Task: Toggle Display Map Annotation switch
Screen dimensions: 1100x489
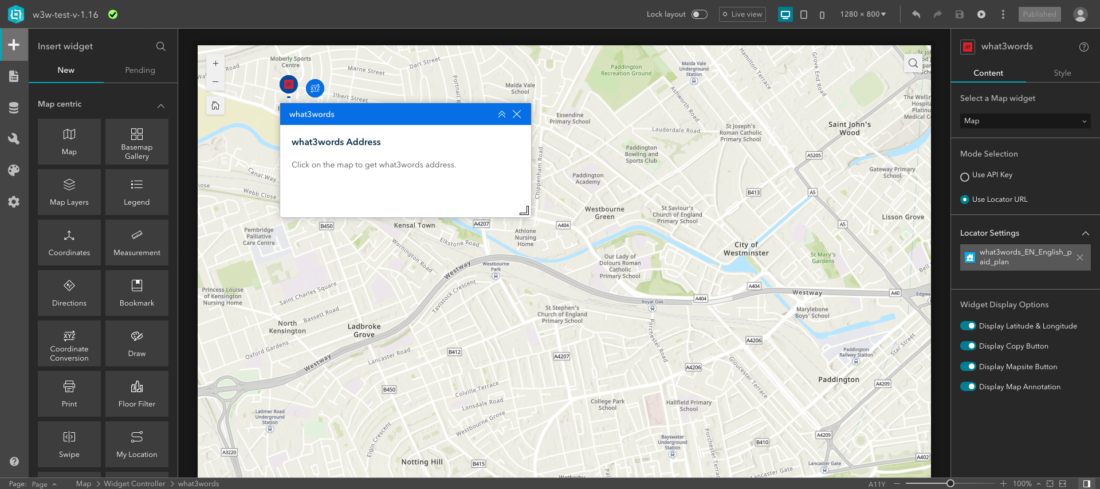Action: pyautogui.click(x=968, y=387)
